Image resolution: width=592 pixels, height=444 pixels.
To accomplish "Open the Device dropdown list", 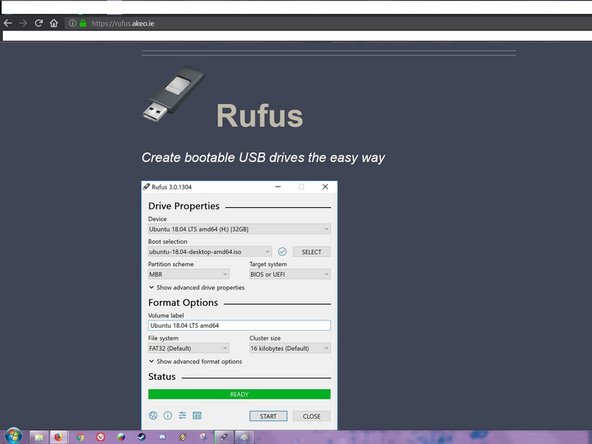I will coord(239,229).
